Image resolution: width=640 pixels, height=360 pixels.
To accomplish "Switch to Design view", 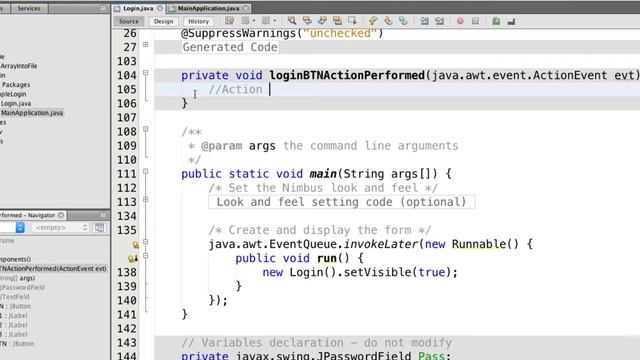I will point(164,21).
